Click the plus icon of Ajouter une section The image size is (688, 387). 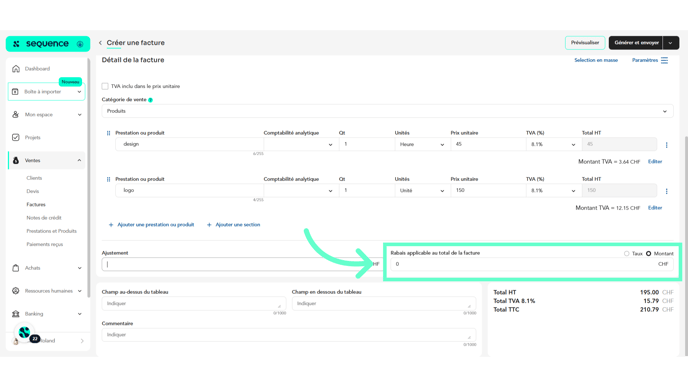pyautogui.click(x=209, y=225)
